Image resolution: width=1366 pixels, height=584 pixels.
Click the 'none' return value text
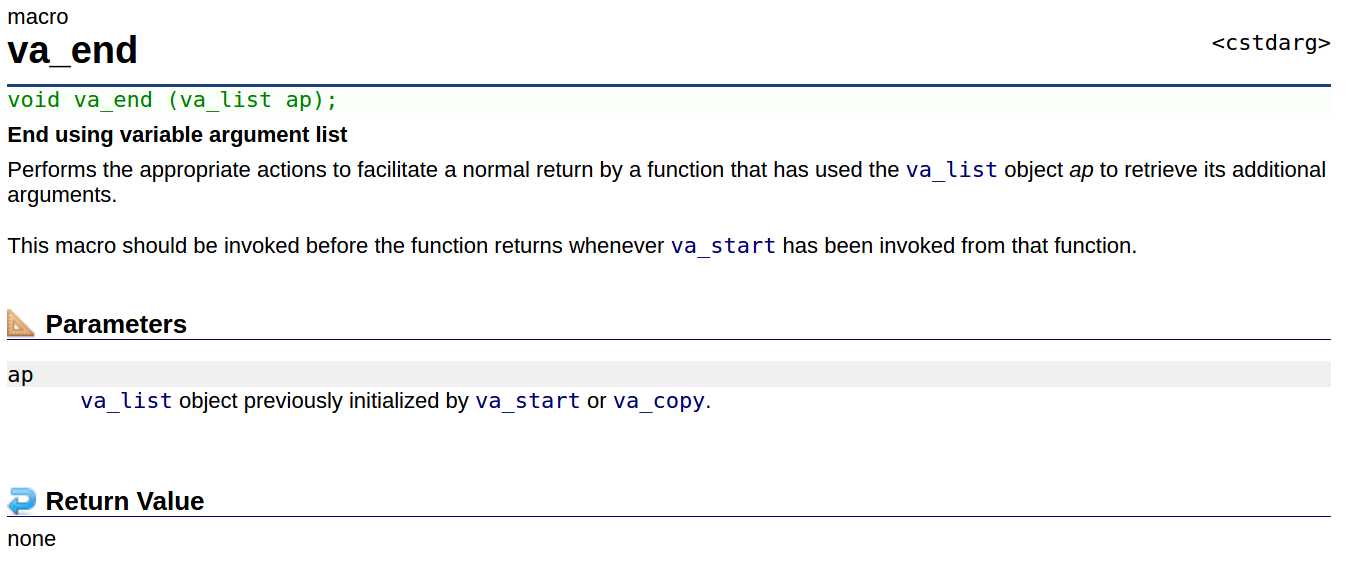[x=32, y=539]
